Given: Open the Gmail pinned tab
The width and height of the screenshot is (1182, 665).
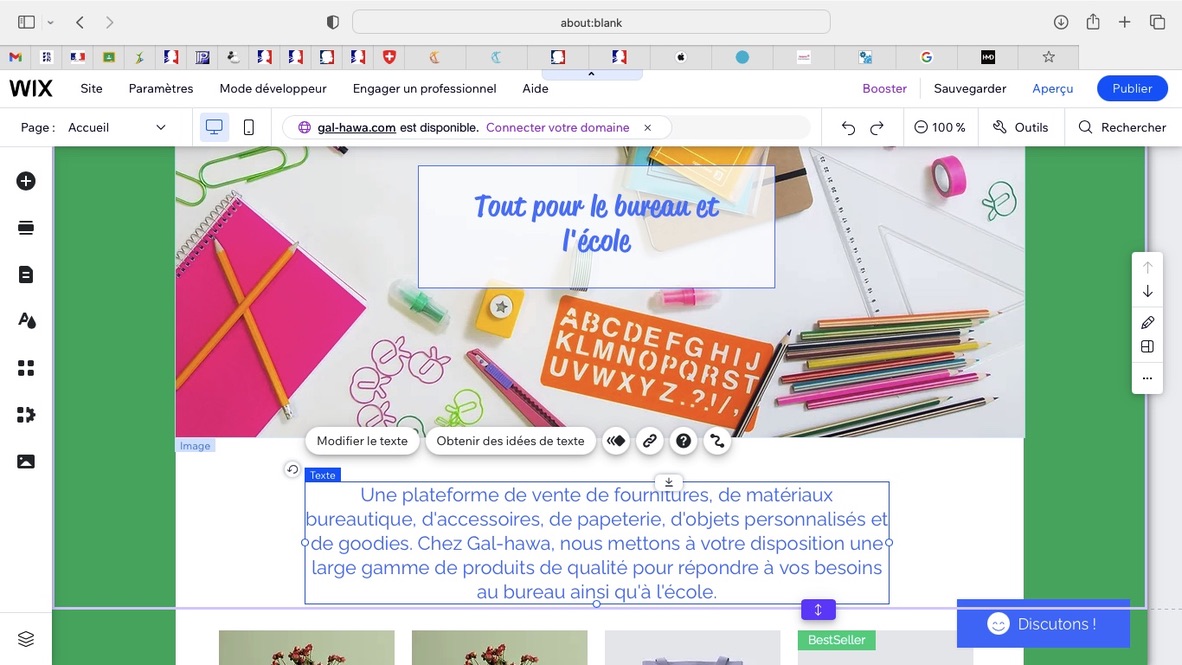Looking at the screenshot, I should 15,57.
